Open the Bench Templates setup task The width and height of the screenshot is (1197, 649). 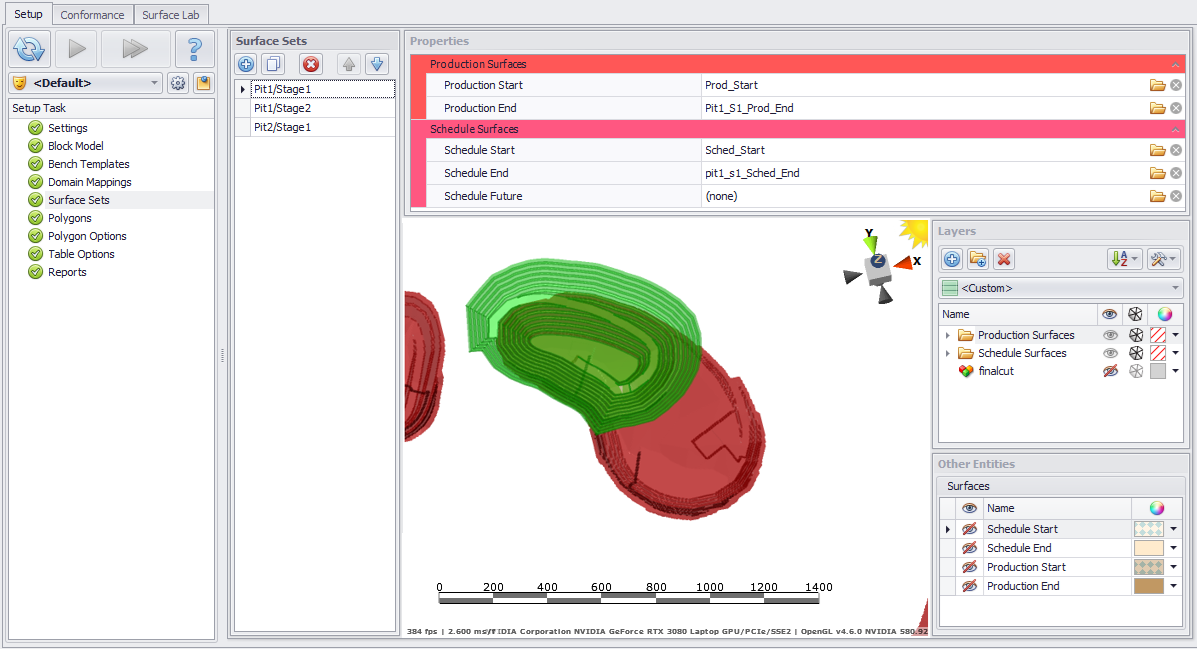click(89, 164)
